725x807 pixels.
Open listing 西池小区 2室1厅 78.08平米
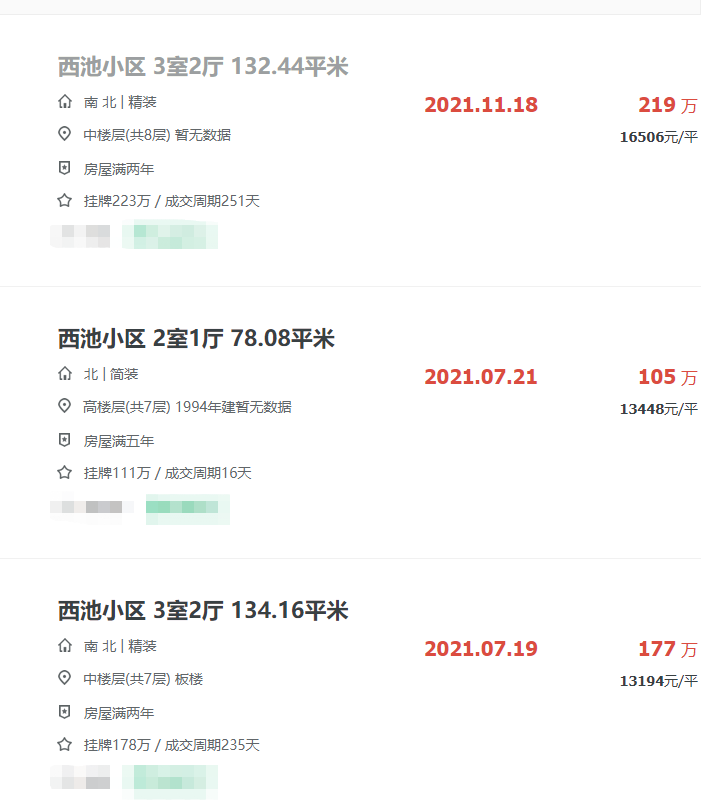point(196,339)
